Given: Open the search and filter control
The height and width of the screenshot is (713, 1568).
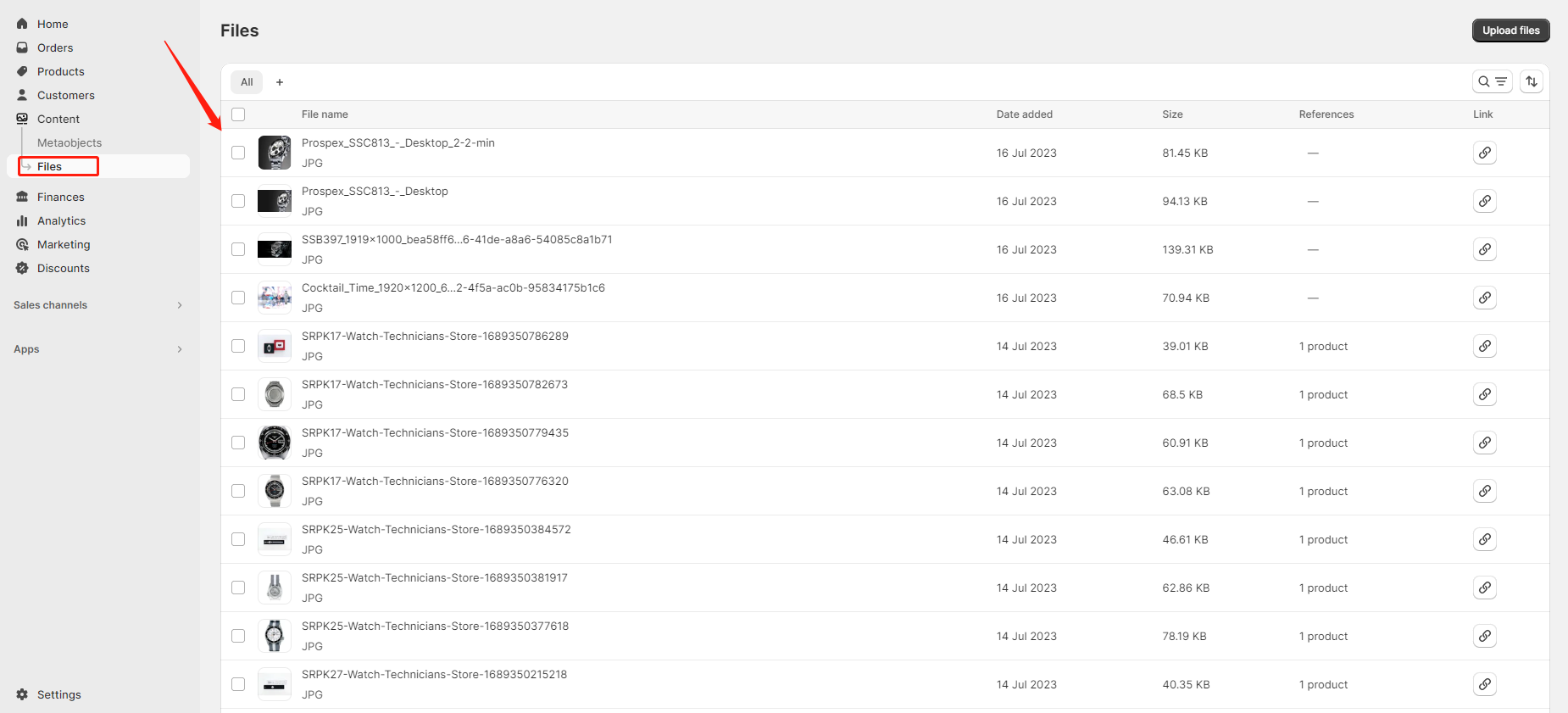Looking at the screenshot, I should (x=1492, y=81).
